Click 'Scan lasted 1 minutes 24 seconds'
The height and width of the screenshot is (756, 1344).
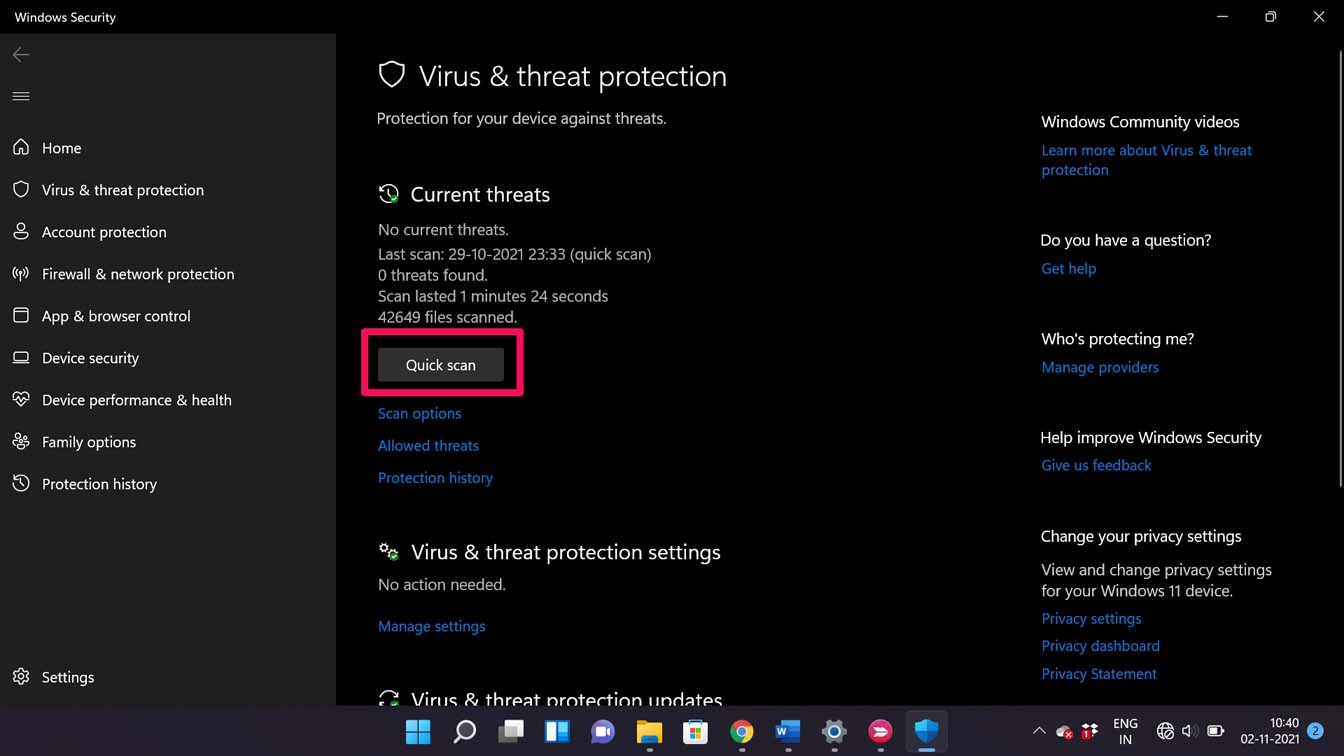tap(493, 296)
